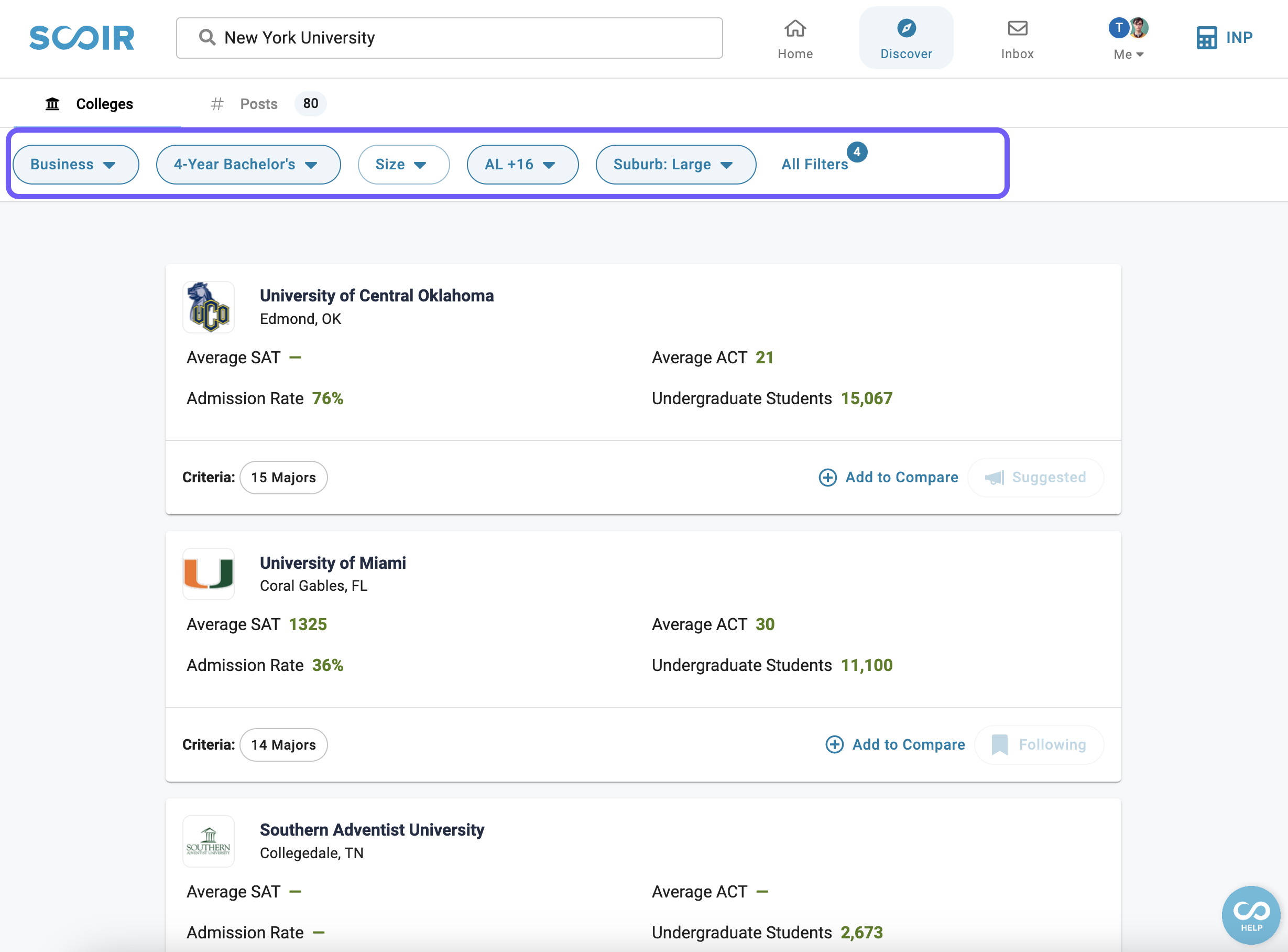Click the Suggested button
1288x952 pixels.
click(x=1036, y=477)
